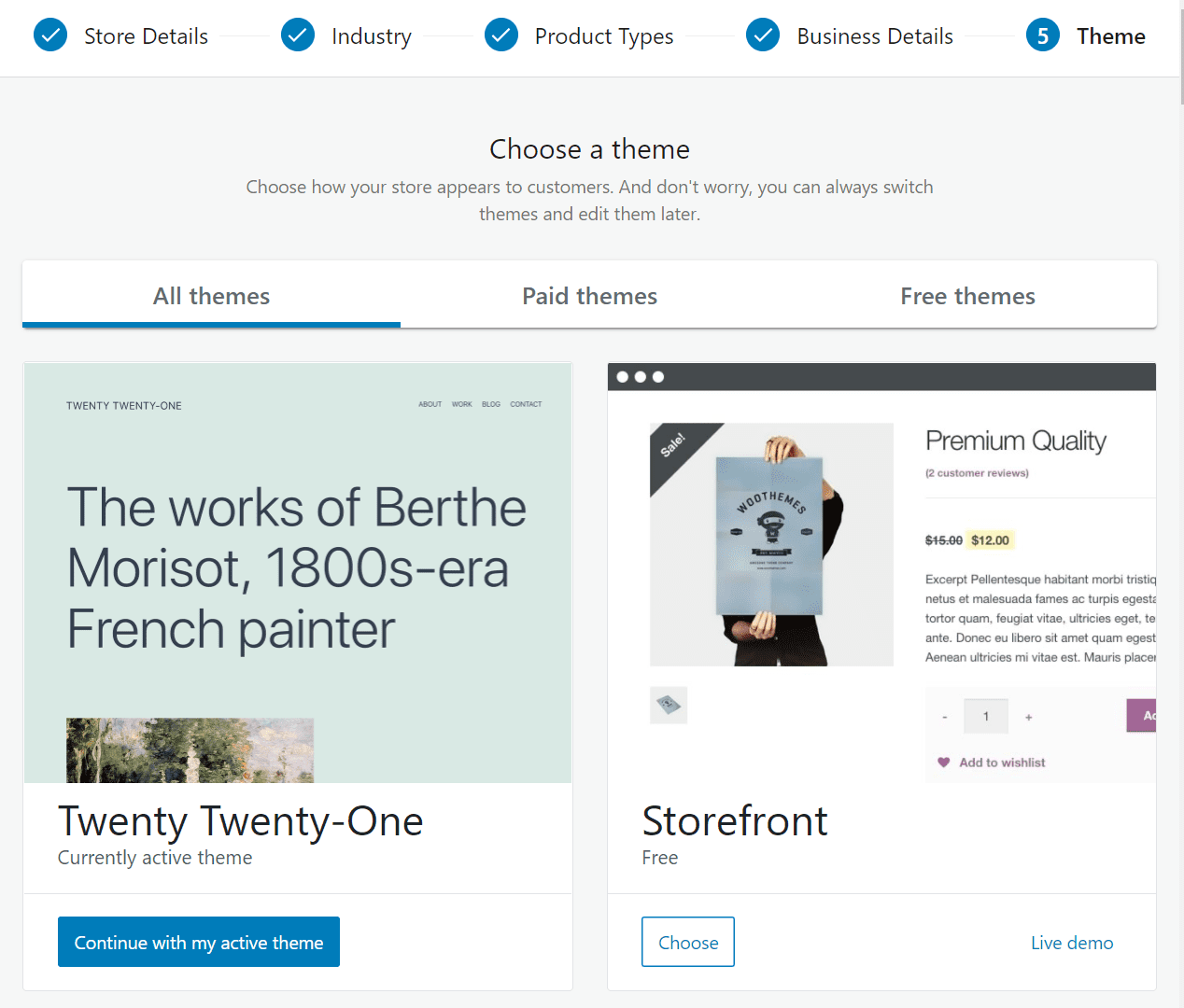This screenshot has width=1184, height=1008.
Task: Click the Business Details checkmark icon
Action: [x=763, y=35]
